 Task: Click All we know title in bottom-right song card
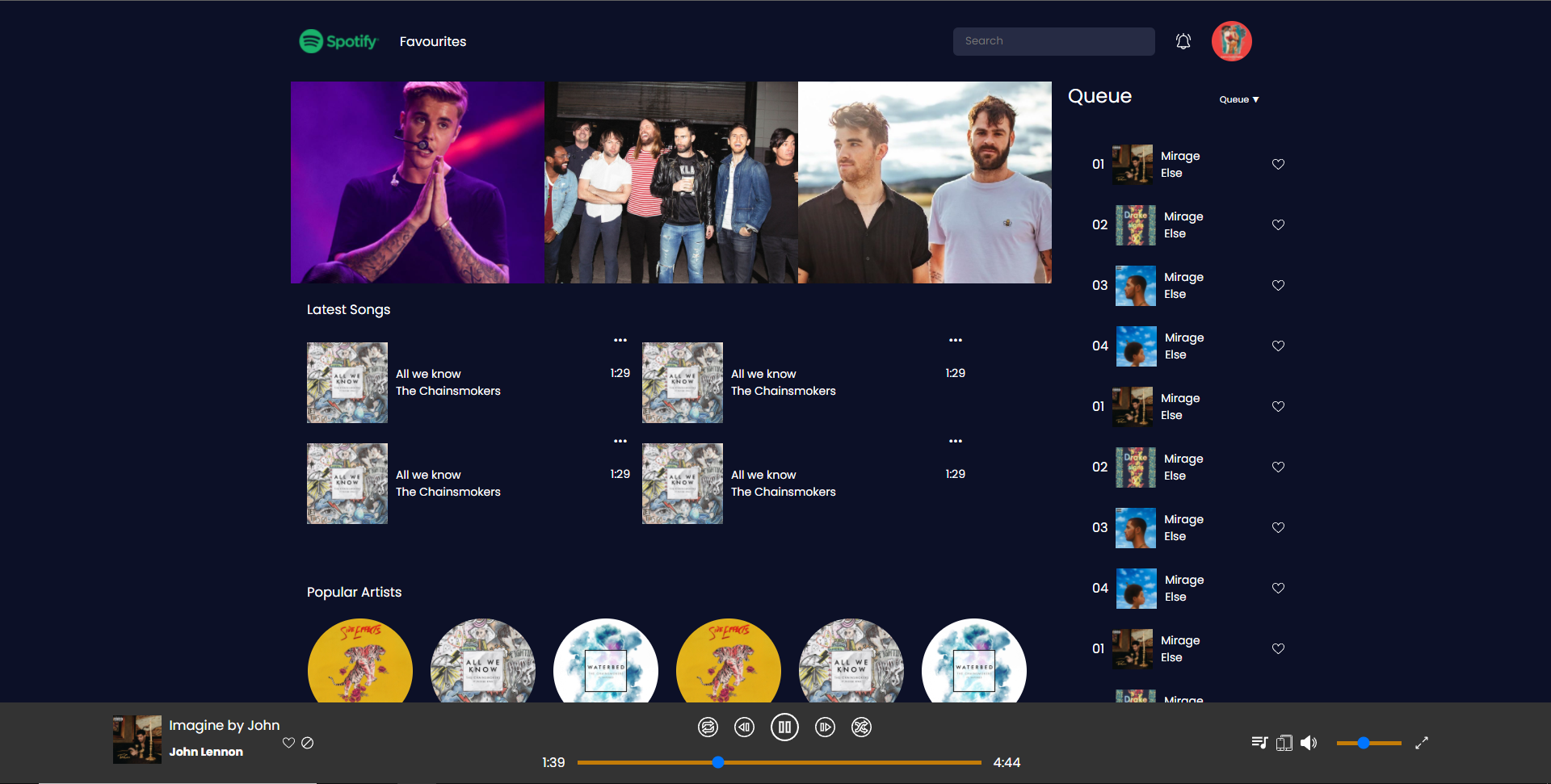(763, 475)
